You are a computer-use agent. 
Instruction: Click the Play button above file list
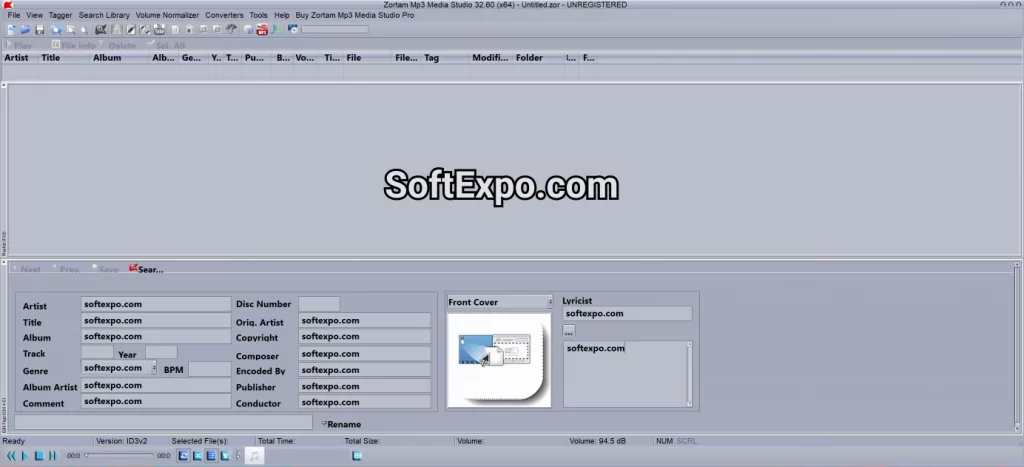[x=18, y=46]
